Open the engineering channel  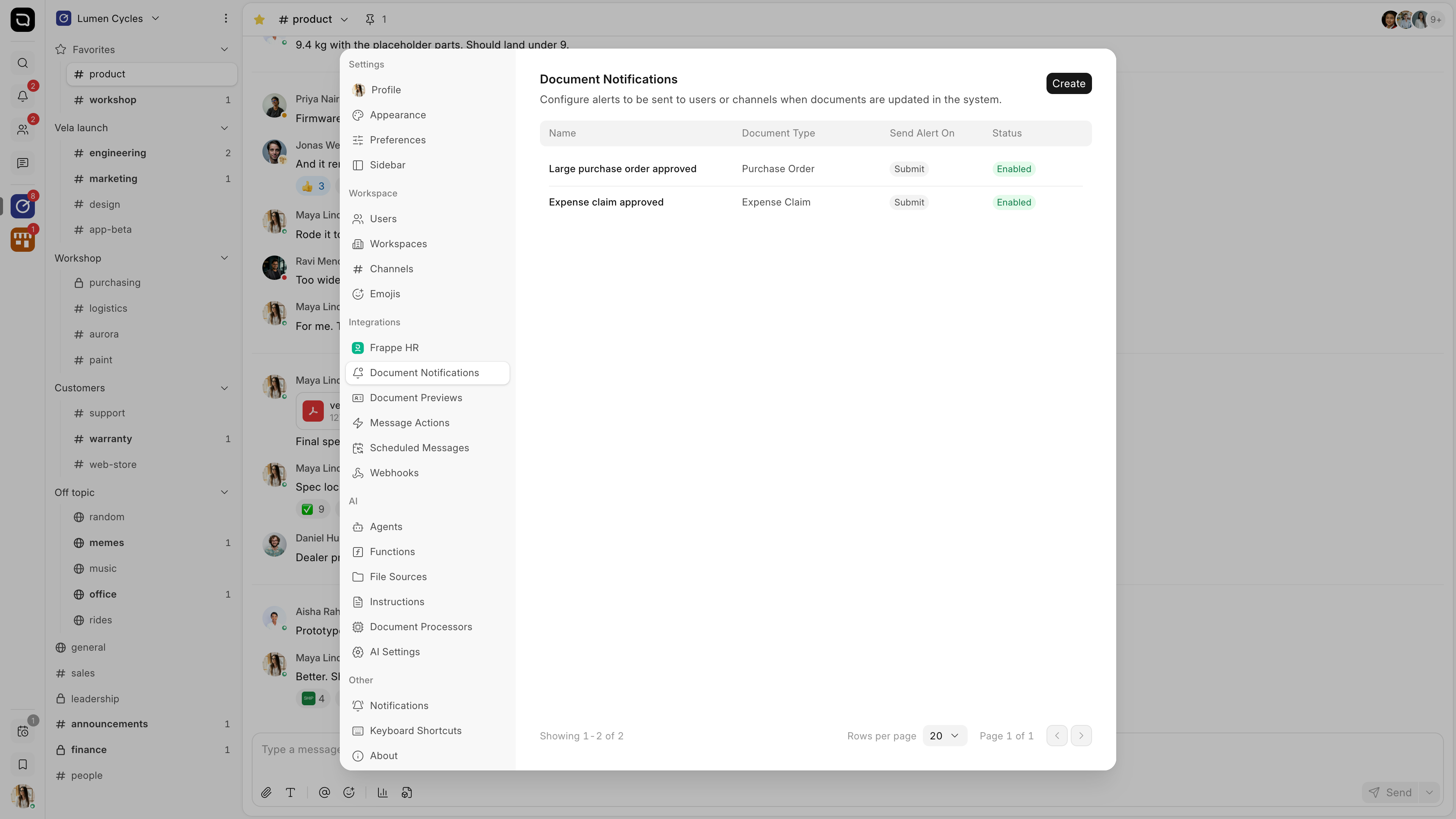click(152, 152)
